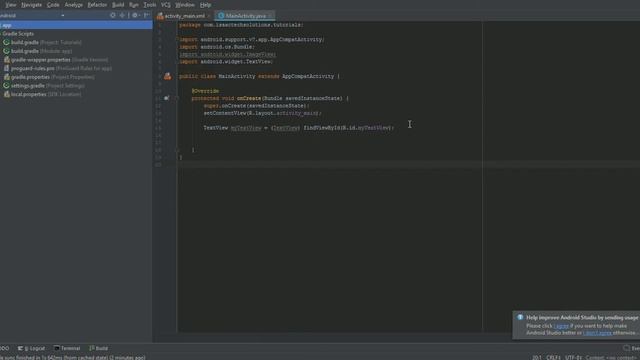This screenshot has height=360, width=640.
Task: Open the Analyze menu
Action: pos(73,5)
